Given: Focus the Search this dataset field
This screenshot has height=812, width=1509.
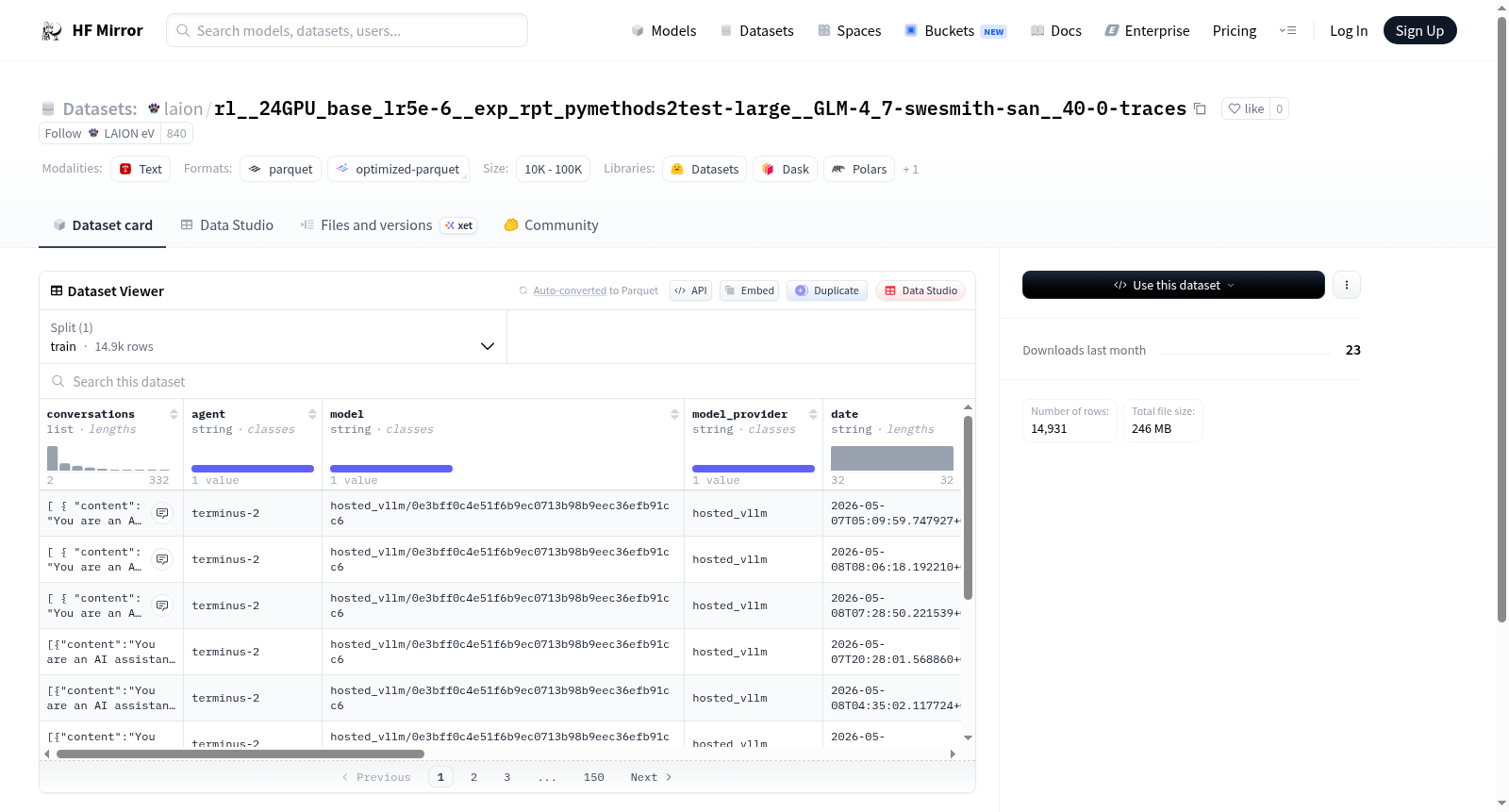Looking at the screenshot, I should pos(507,381).
